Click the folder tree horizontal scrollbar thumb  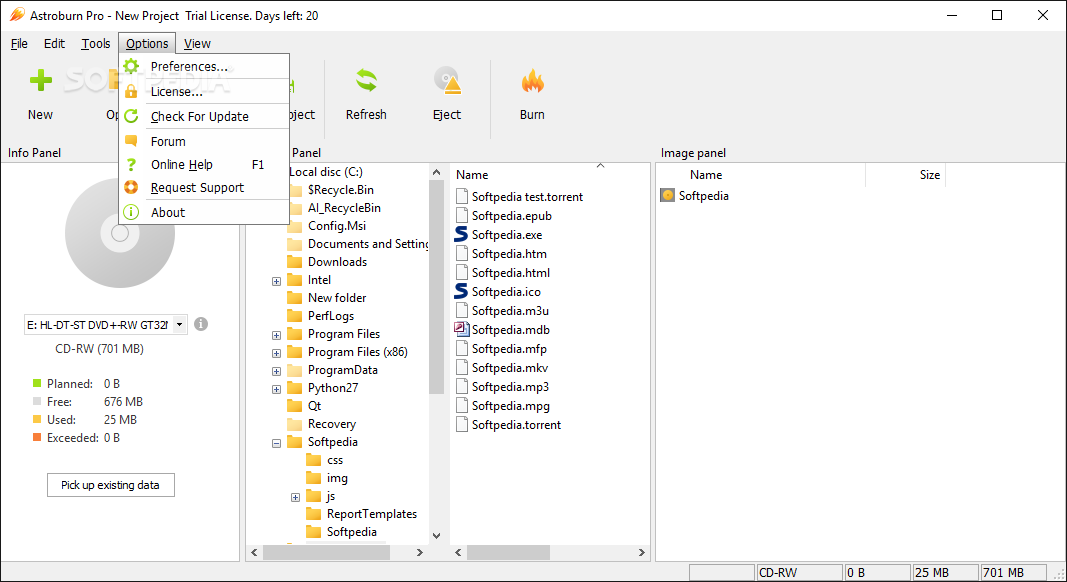(x=327, y=553)
